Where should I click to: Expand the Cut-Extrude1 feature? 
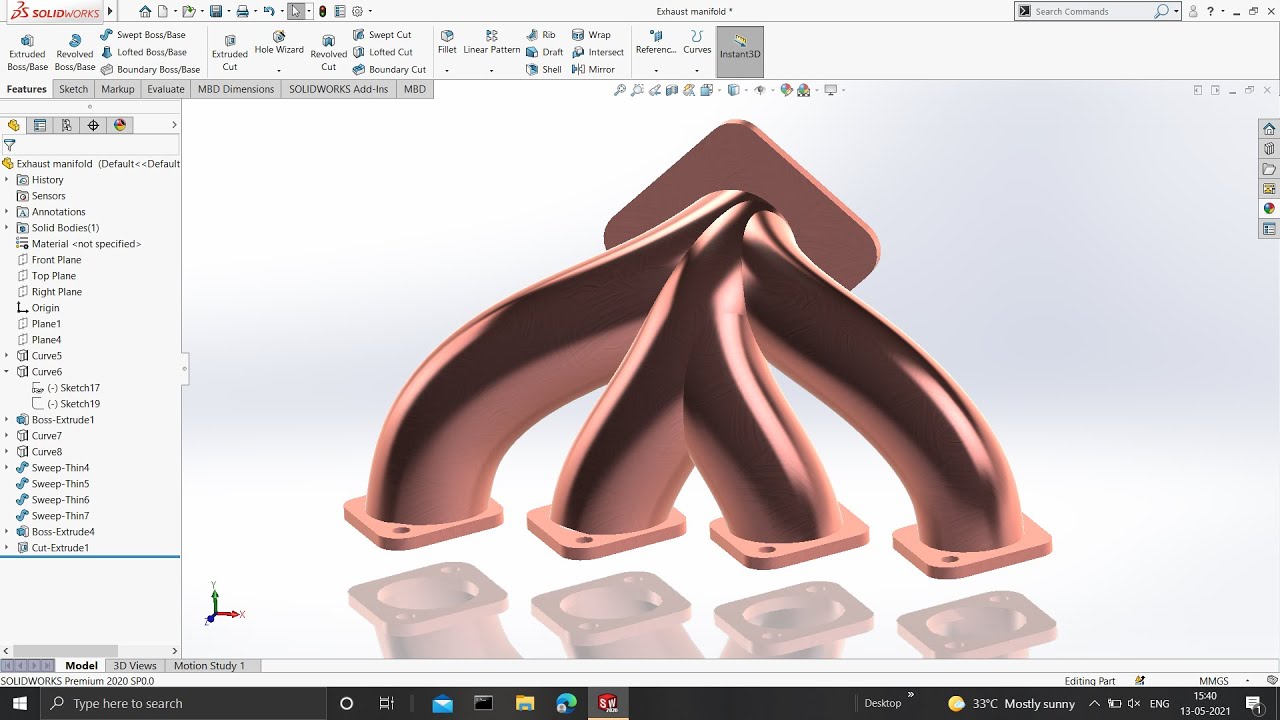pos(7,548)
